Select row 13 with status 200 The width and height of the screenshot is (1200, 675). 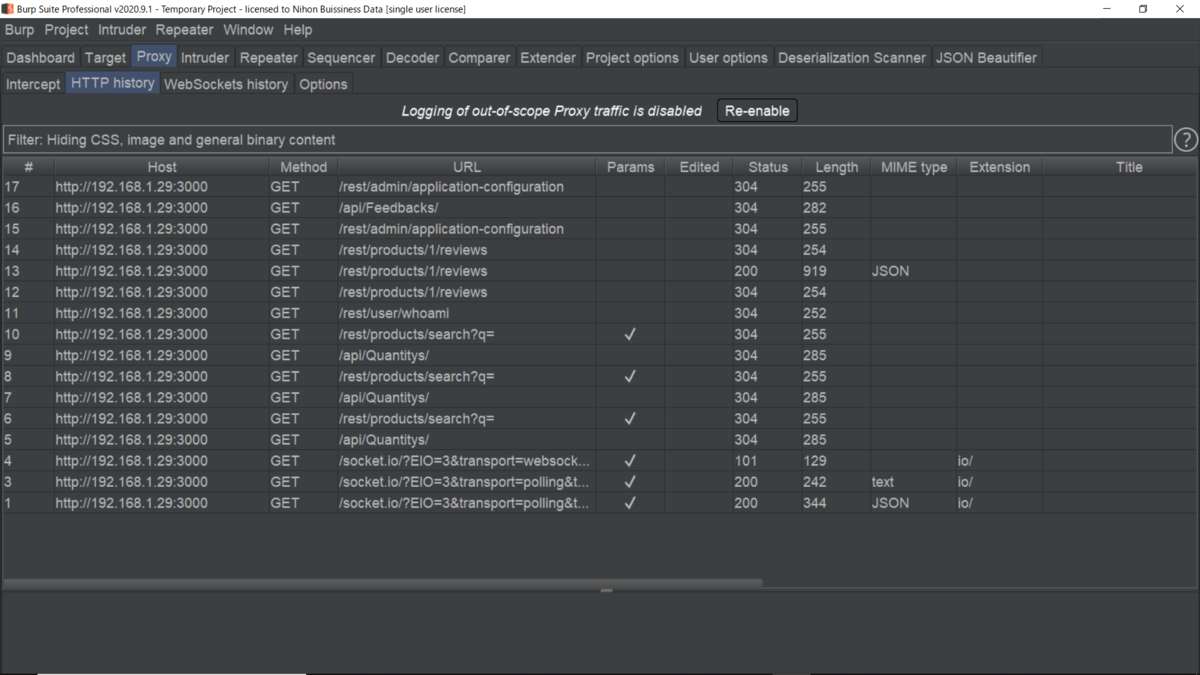coord(600,271)
